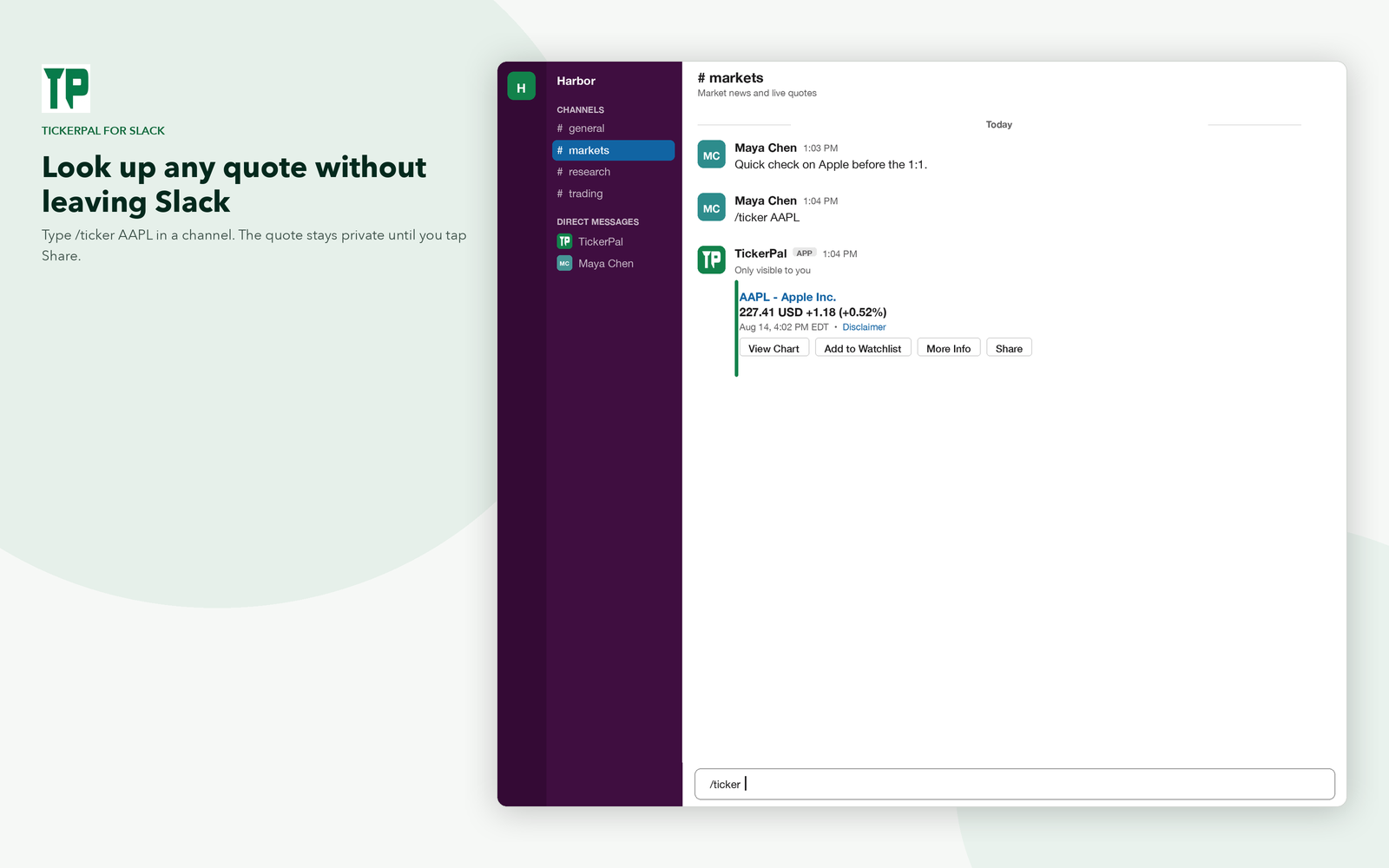1389x868 pixels.
Task: Click the Share button on the quote
Action: coord(1009,348)
